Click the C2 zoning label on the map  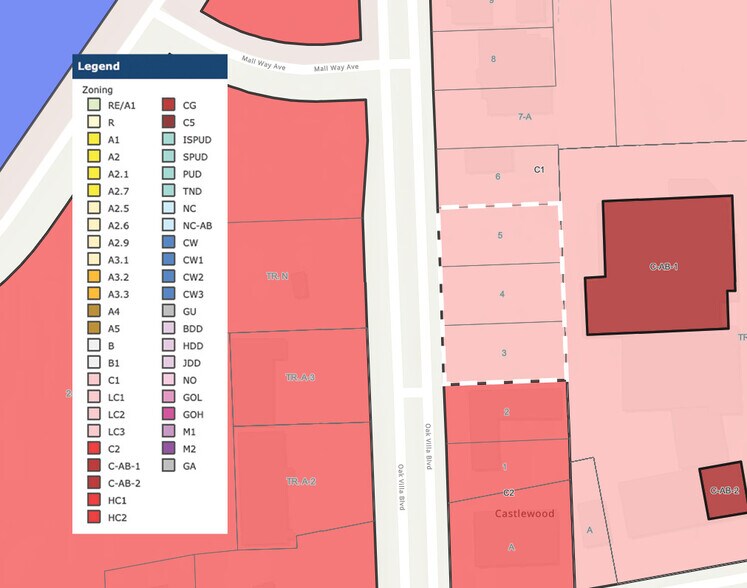509,493
